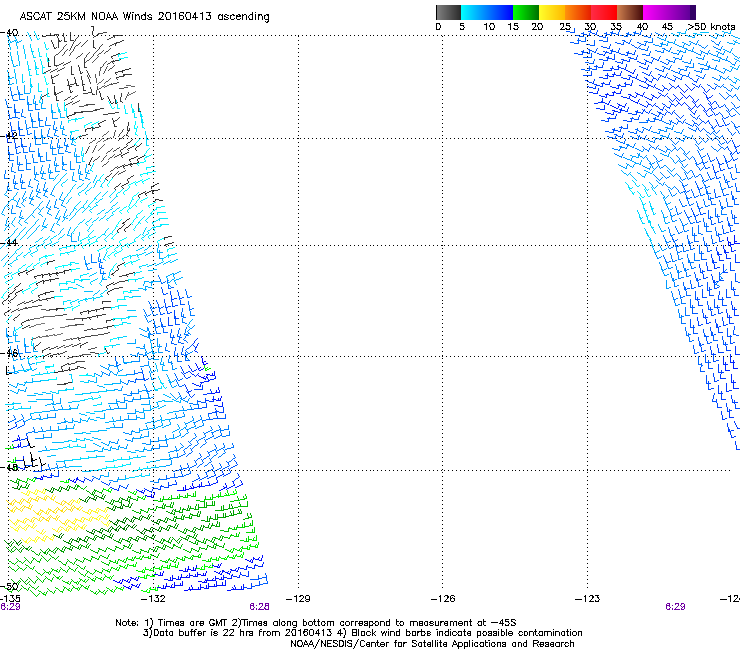Click the red 30-35 knots legend segment

604,12
